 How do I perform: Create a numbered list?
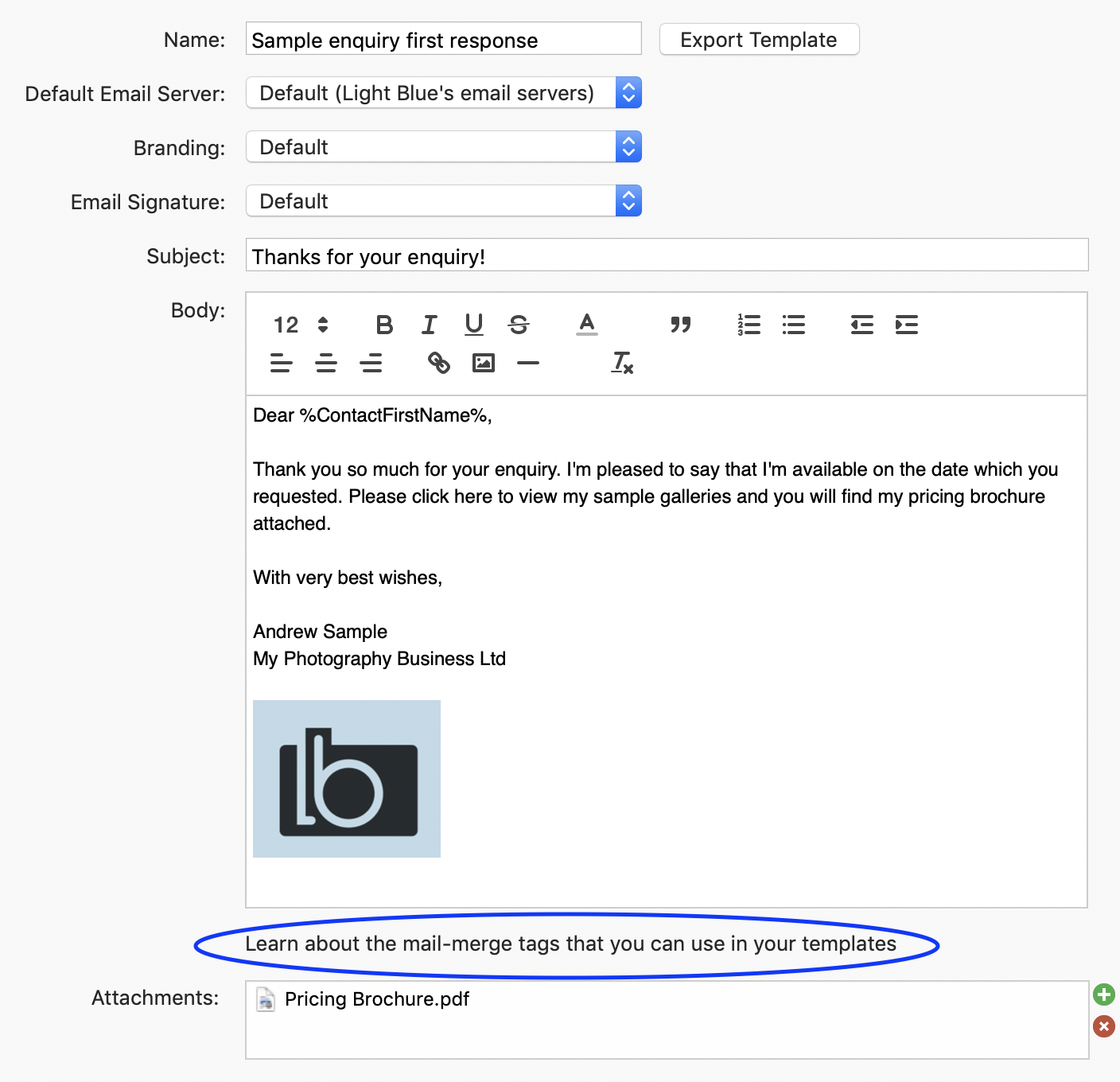[749, 325]
